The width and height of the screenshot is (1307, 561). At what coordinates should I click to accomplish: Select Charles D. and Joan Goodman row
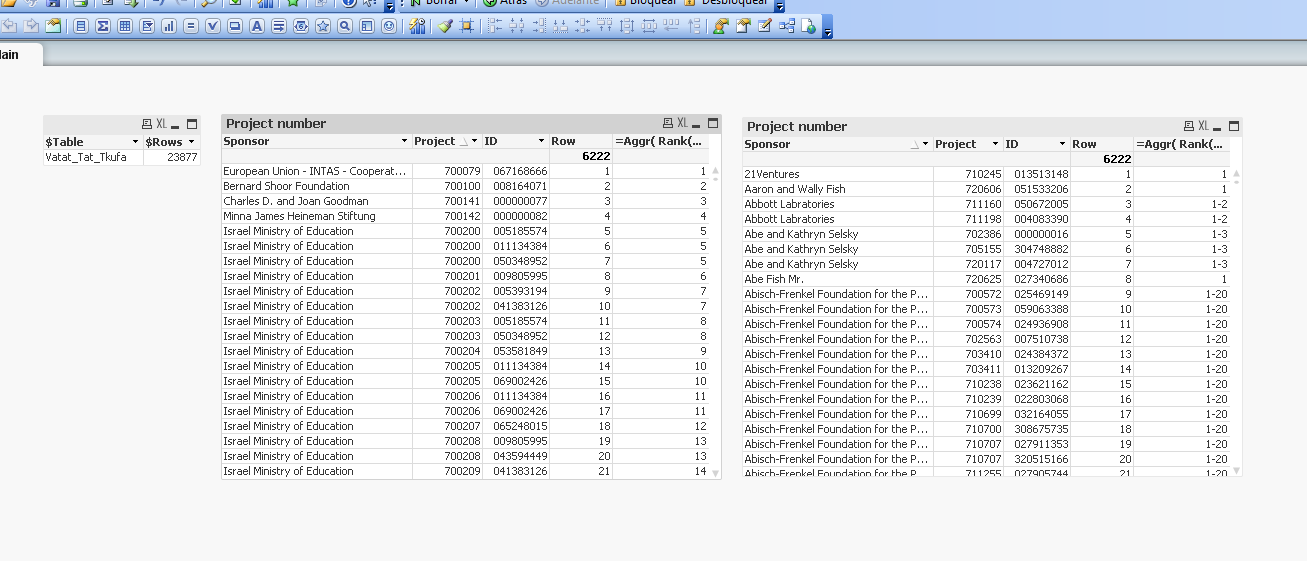tap(316, 201)
